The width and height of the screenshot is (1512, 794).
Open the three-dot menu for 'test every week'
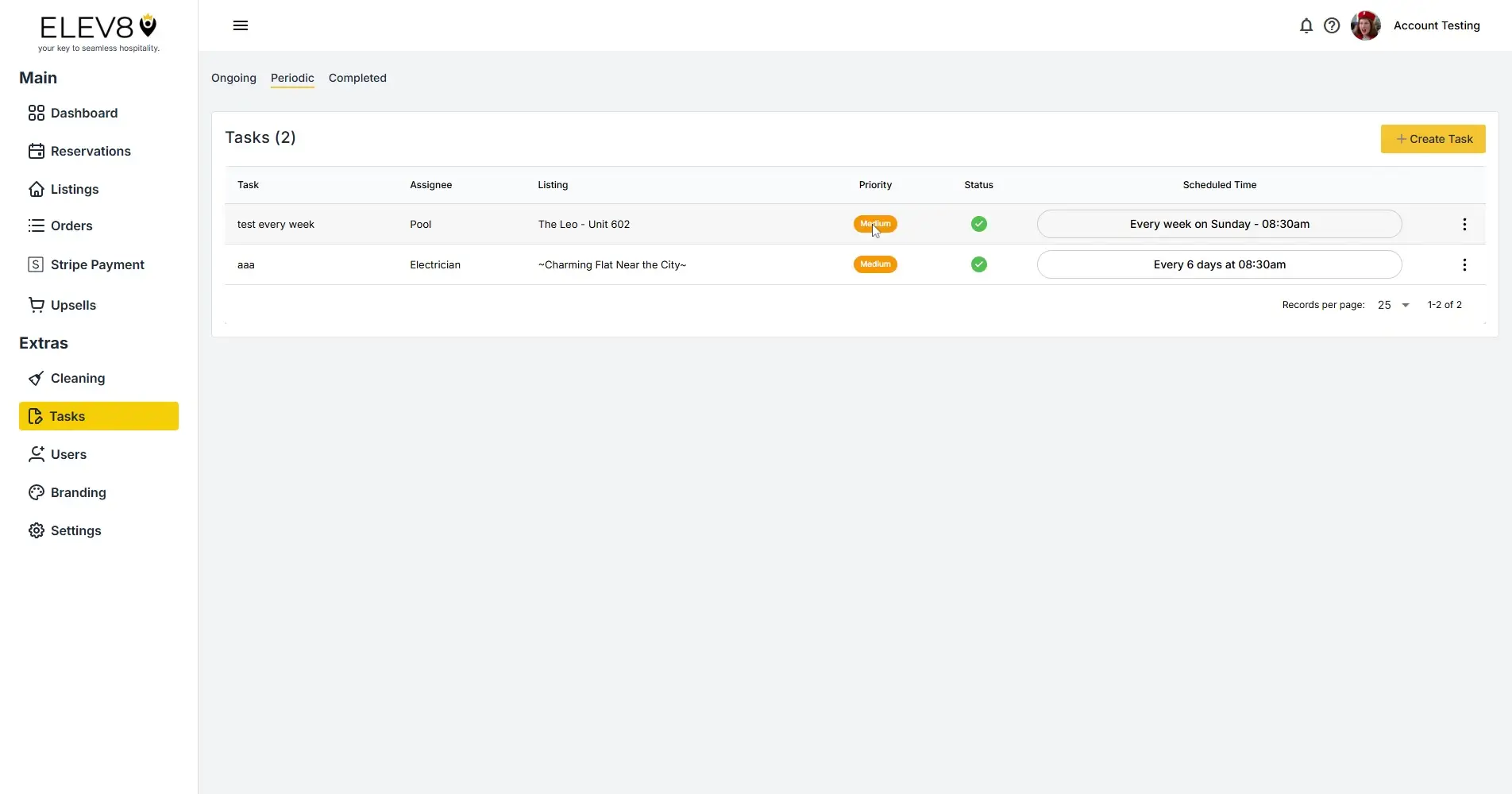(x=1464, y=224)
